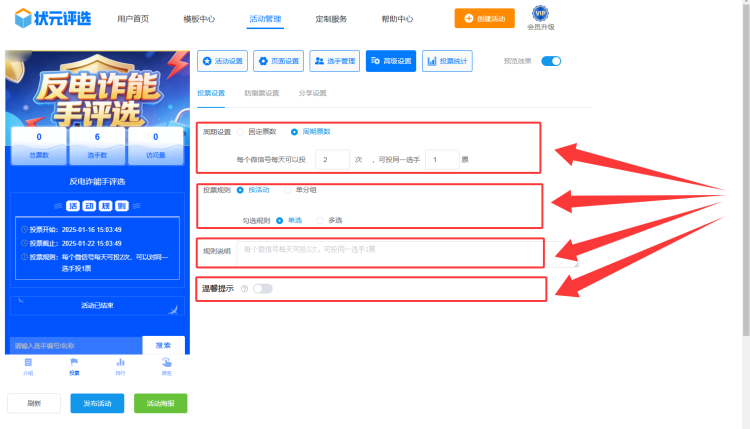This screenshot has height=429, width=750.
Task: Click the 反电诈能手评选 banner image
Action: coord(97,88)
